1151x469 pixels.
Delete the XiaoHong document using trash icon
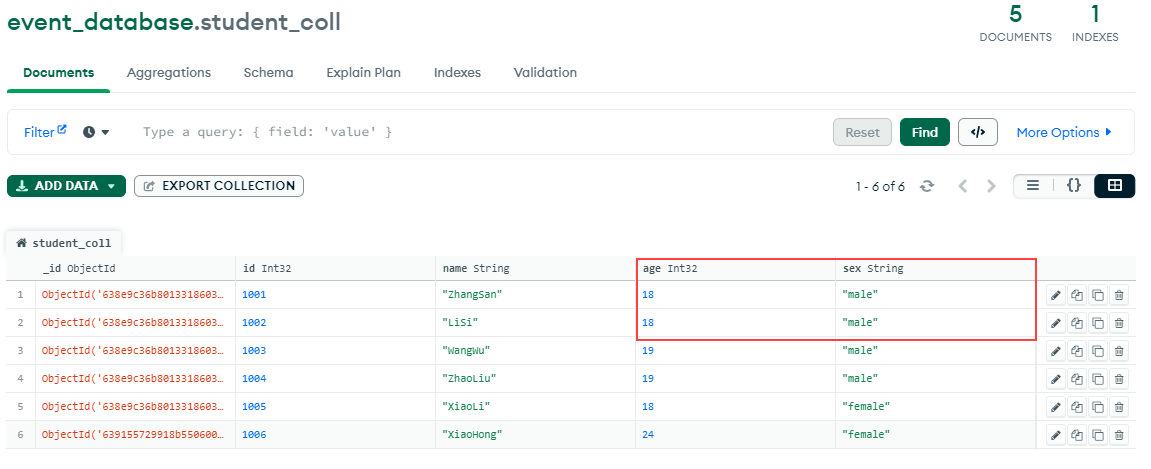(x=1119, y=435)
